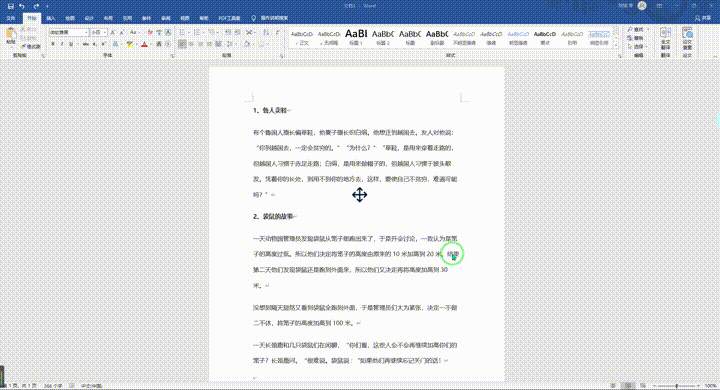720x390 pixels.
Task: Switch to Read Mode view
Action: pyautogui.click(x=613, y=386)
